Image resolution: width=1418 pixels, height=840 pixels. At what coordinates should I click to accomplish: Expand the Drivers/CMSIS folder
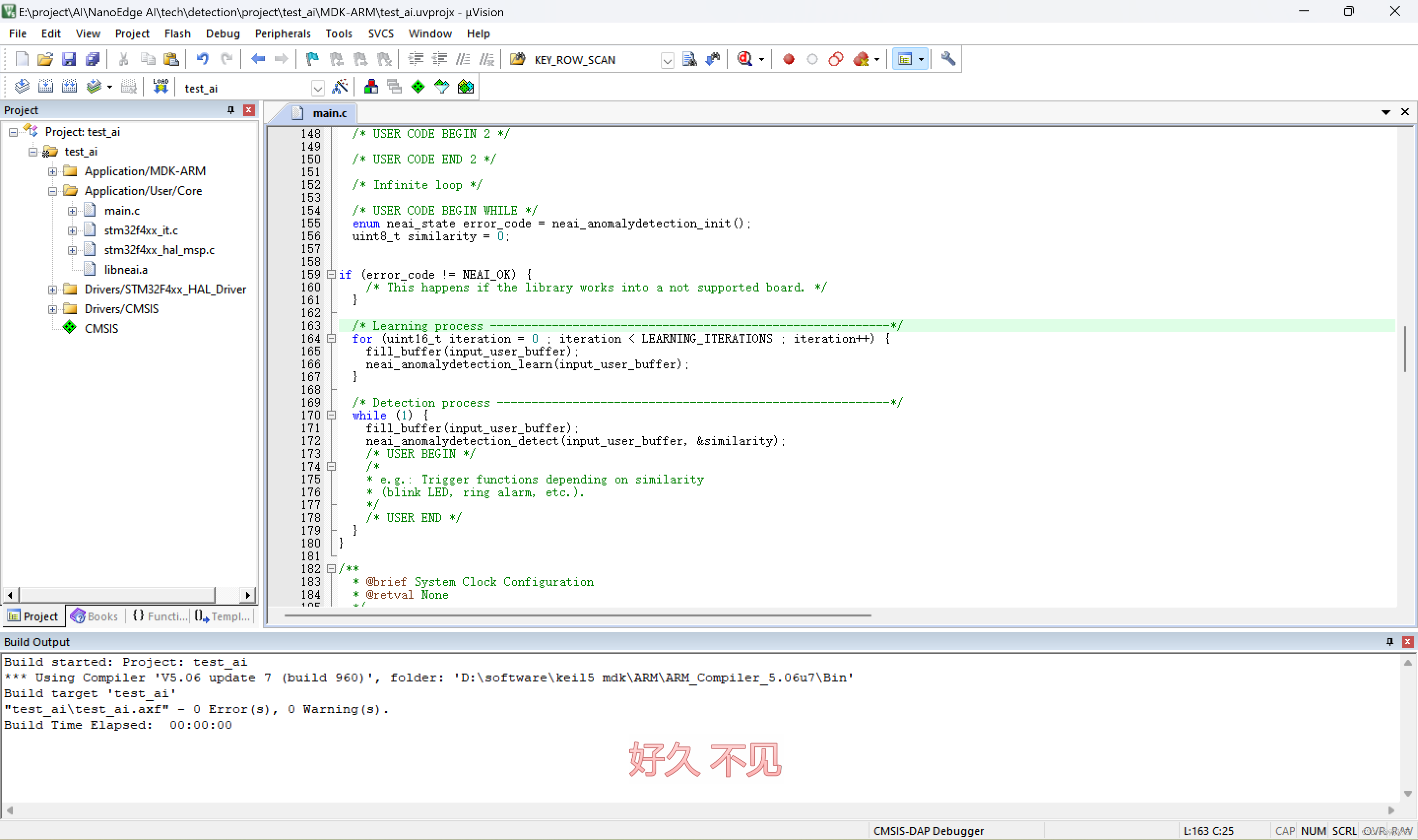[53, 309]
